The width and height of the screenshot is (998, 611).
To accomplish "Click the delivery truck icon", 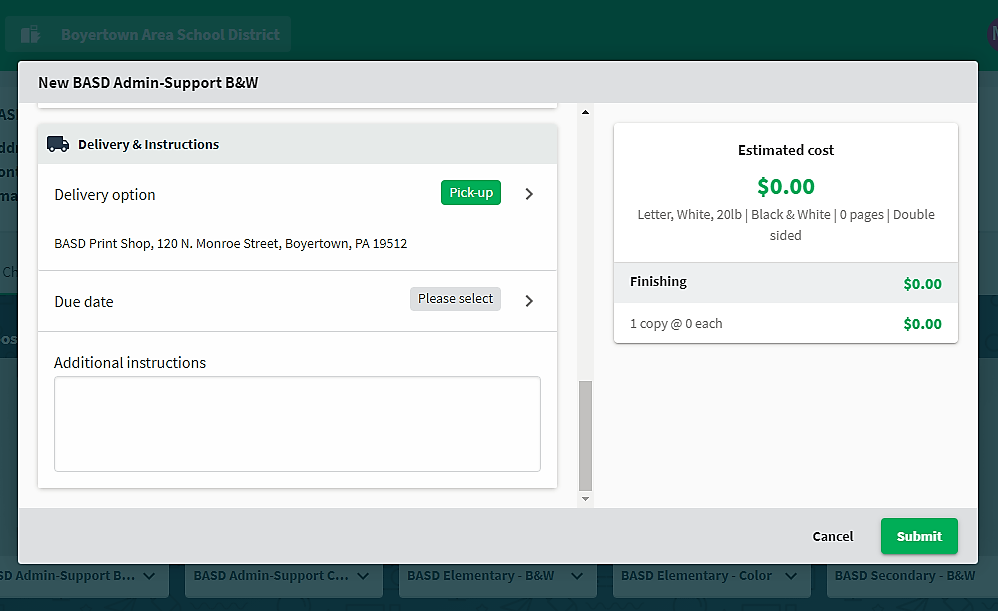I will point(58,144).
